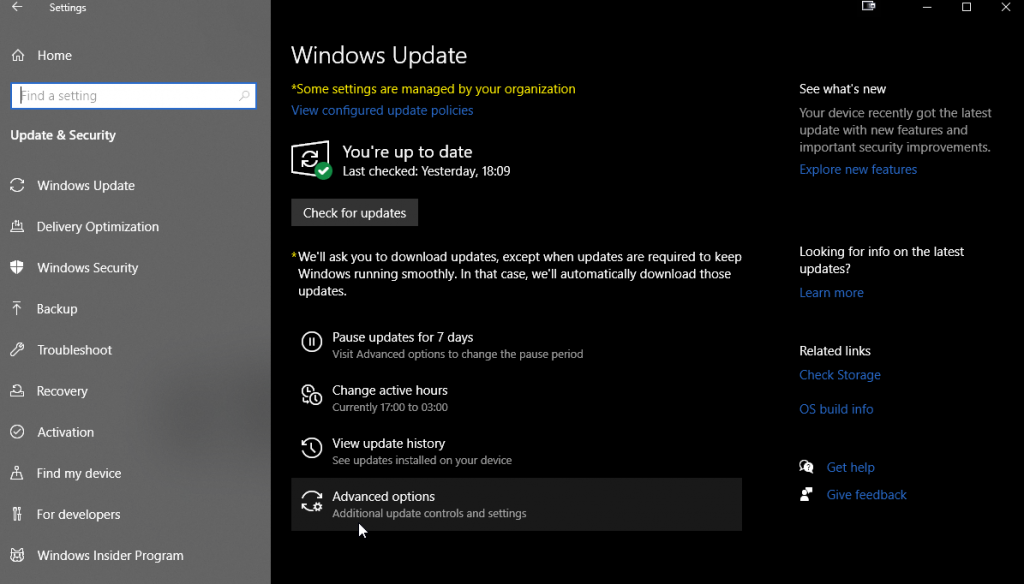Click the Windows Update page title

[x=379, y=56]
